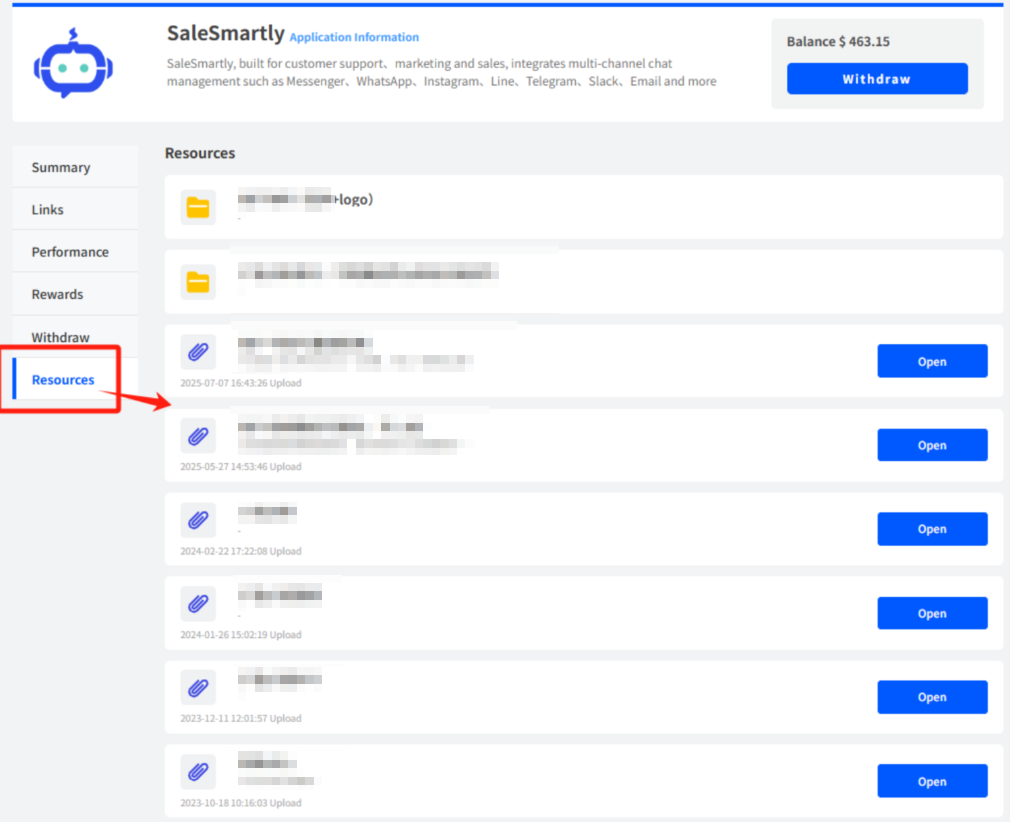Screen dimensions: 1010x822
Task: Open the Application Information link
Action: 354,37
